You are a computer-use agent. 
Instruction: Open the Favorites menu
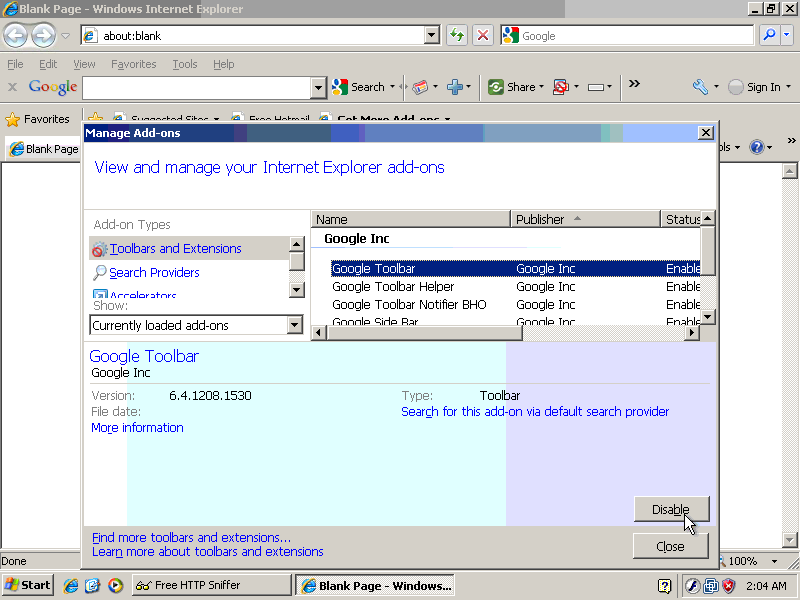pyautogui.click(x=134, y=64)
